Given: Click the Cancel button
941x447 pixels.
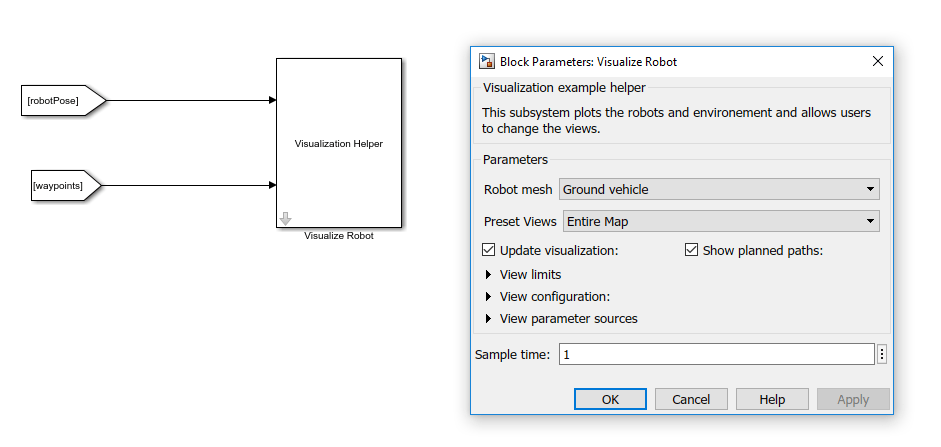Looking at the screenshot, I should [x=691, y=399].
